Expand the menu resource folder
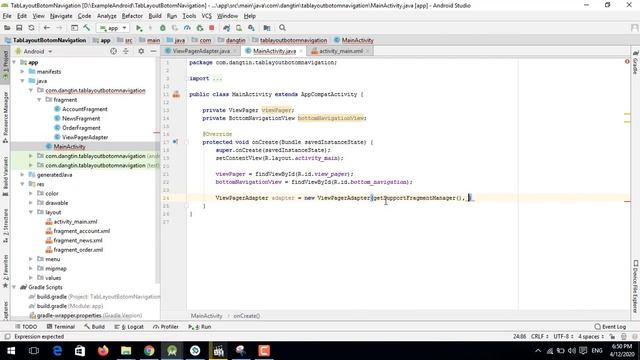Image resolution: width=640 pixels, height=360 pixels. pos(31,259)
